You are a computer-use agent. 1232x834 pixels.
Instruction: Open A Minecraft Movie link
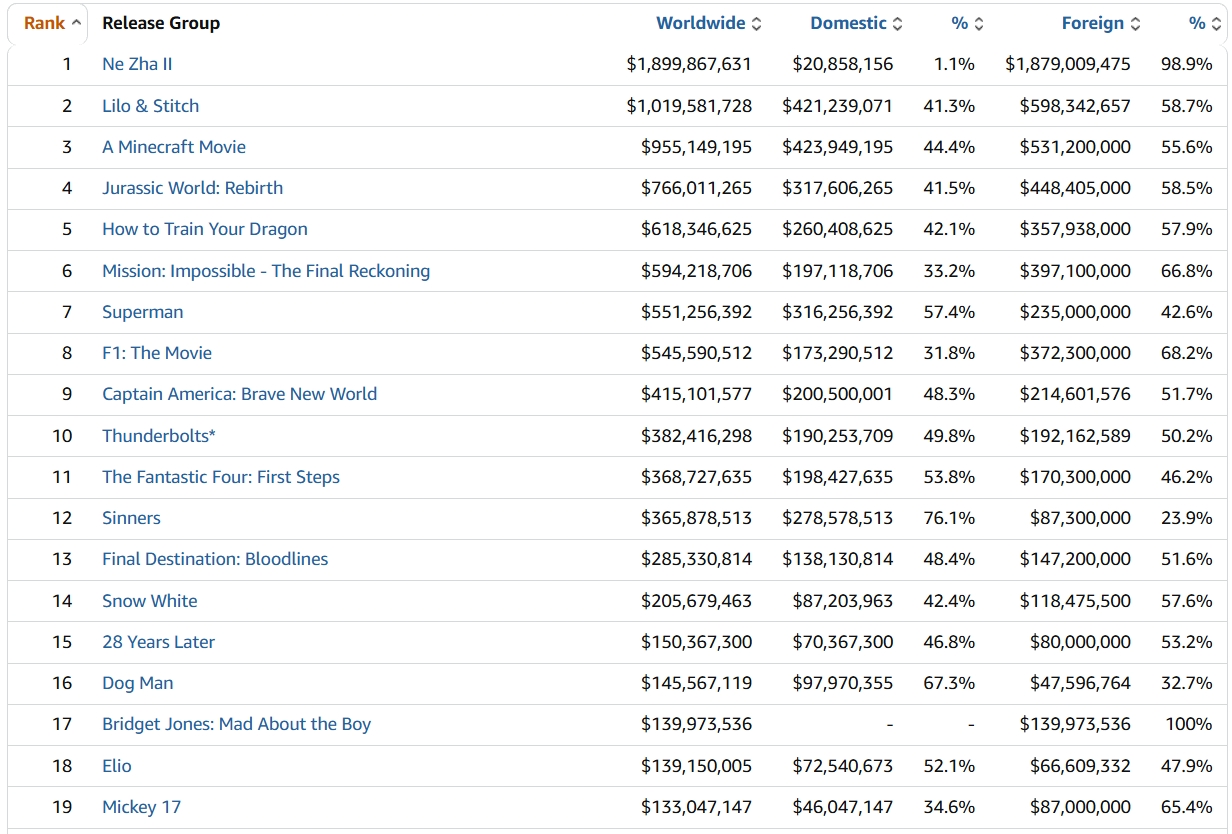tap(174, 147)
